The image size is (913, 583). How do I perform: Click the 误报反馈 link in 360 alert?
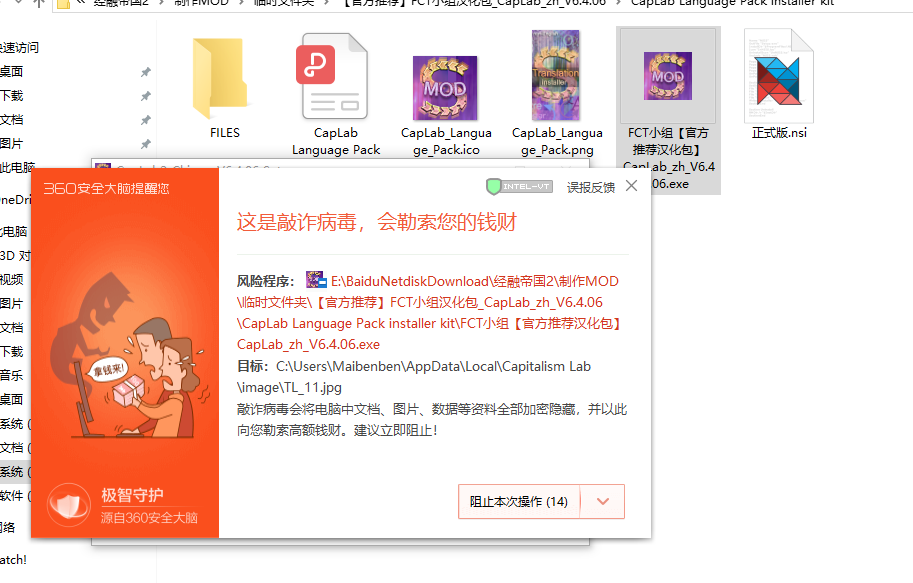[590, 188]
